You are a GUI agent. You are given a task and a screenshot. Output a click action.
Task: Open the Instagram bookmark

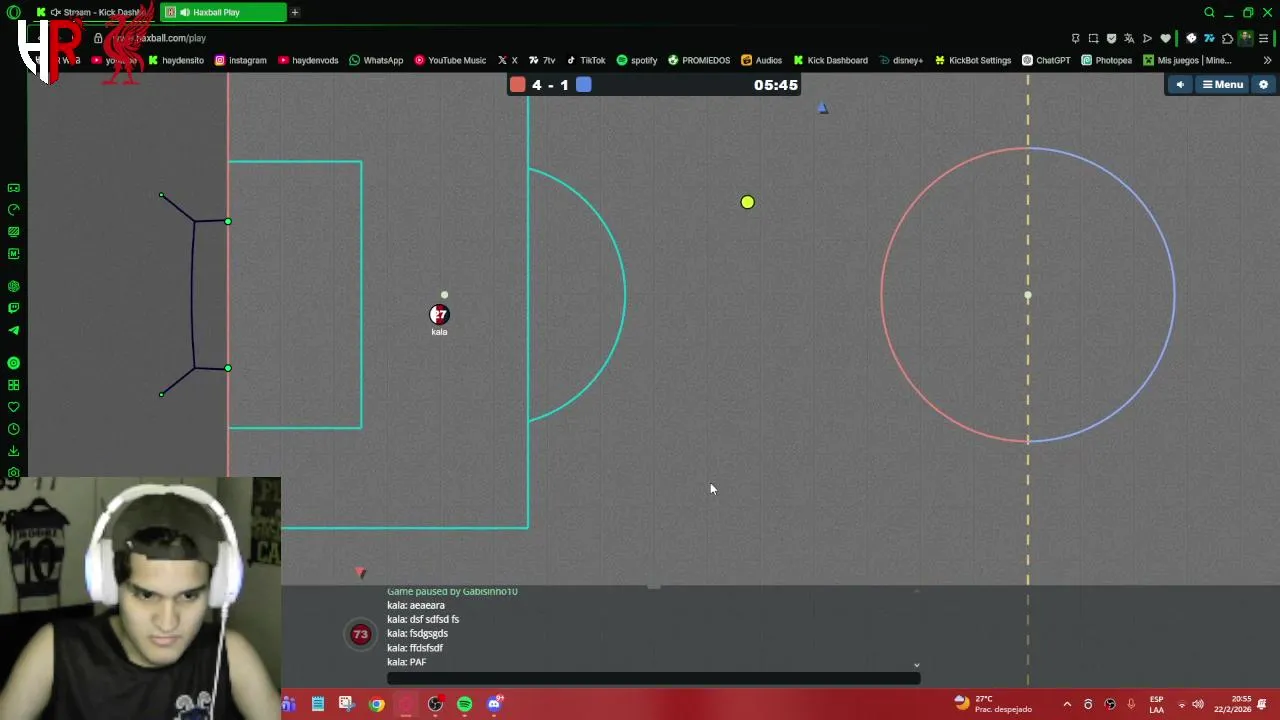pos(240,60)
